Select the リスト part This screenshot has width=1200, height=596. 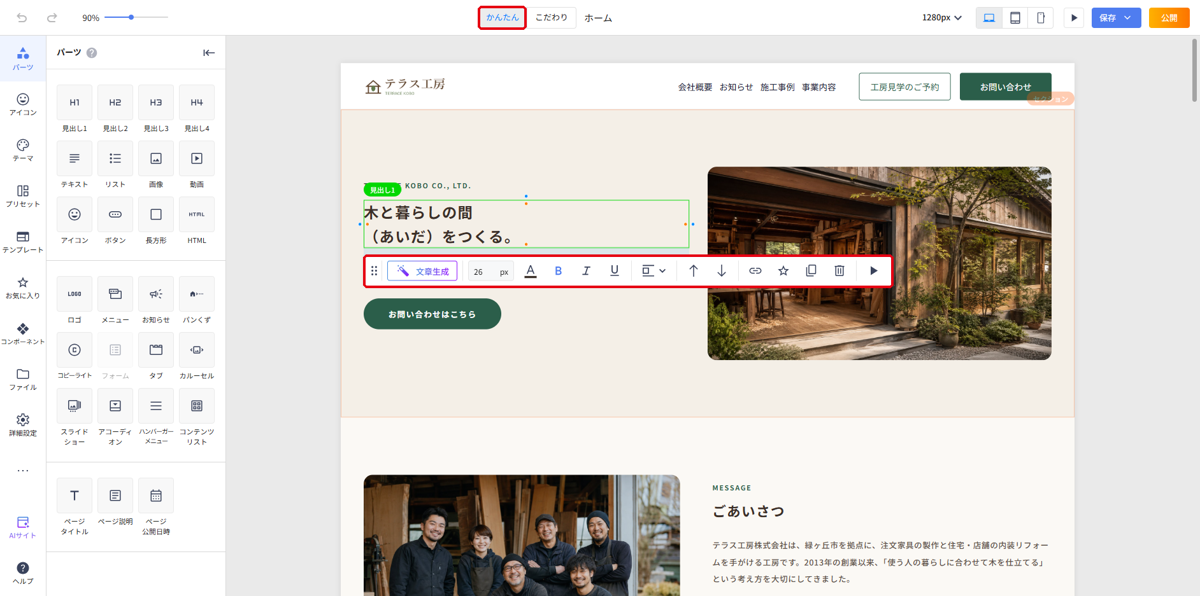(115, 165)
